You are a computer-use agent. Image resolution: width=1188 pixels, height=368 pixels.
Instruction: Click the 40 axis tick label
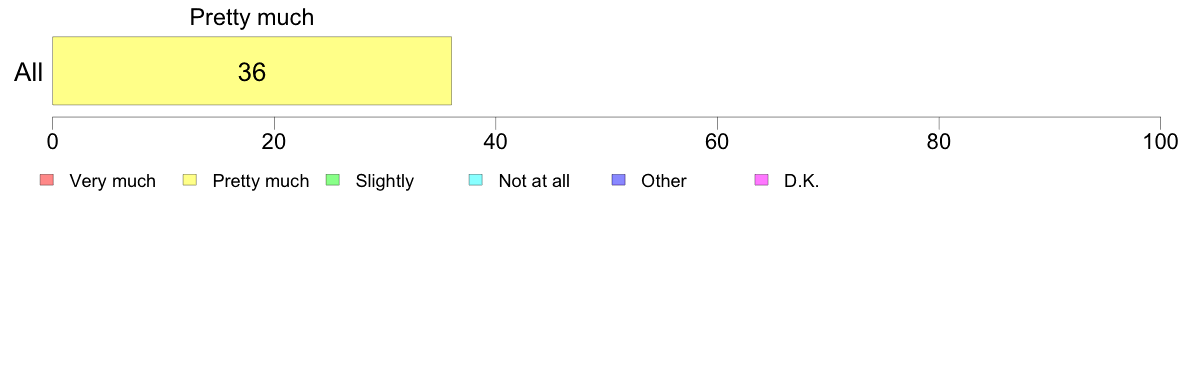[496, 142]
